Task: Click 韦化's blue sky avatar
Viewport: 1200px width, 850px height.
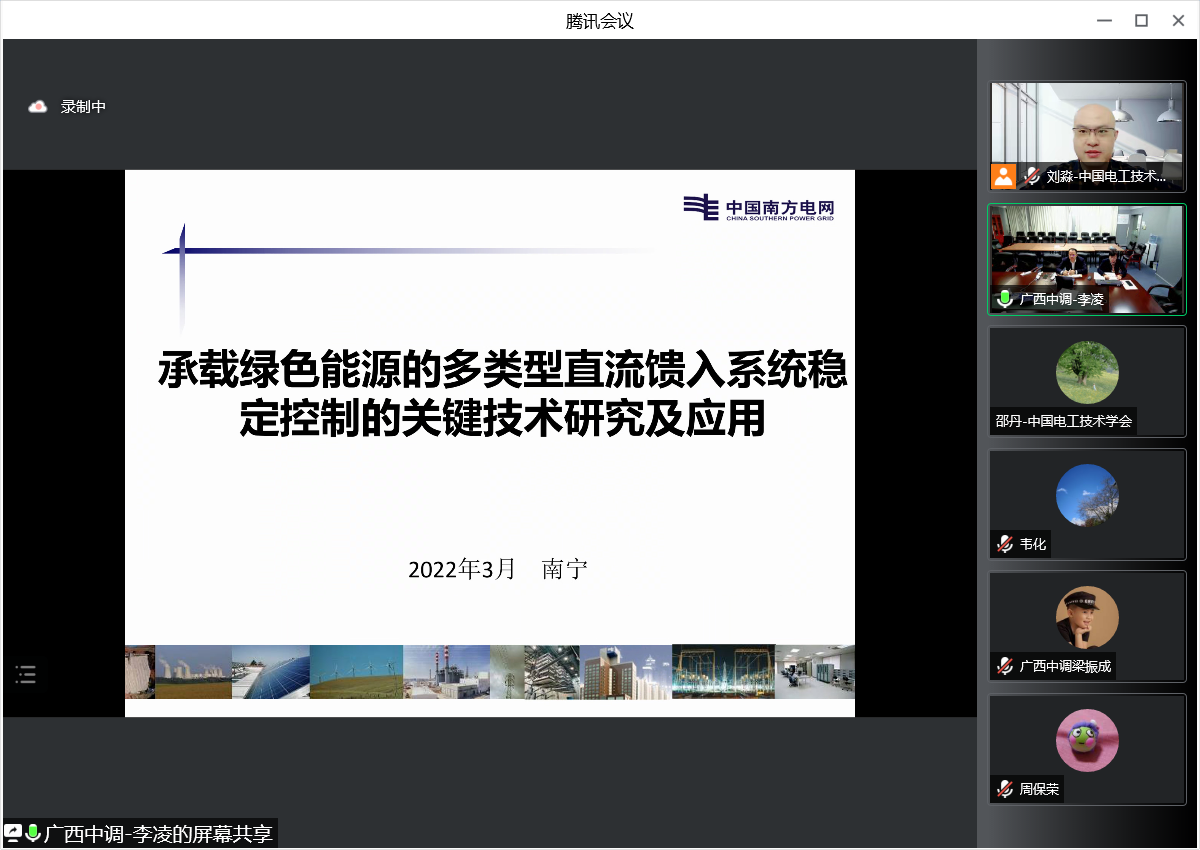Action: pyautogui.click(x=1087, y=495)
